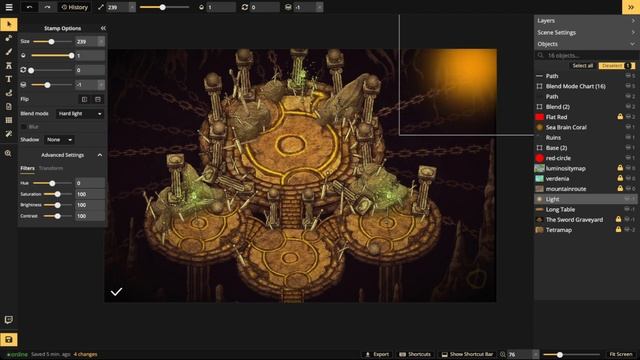This screenshot has height=360, width=640.
Task: Select the Text tool
Action: [x=9, y=79]
